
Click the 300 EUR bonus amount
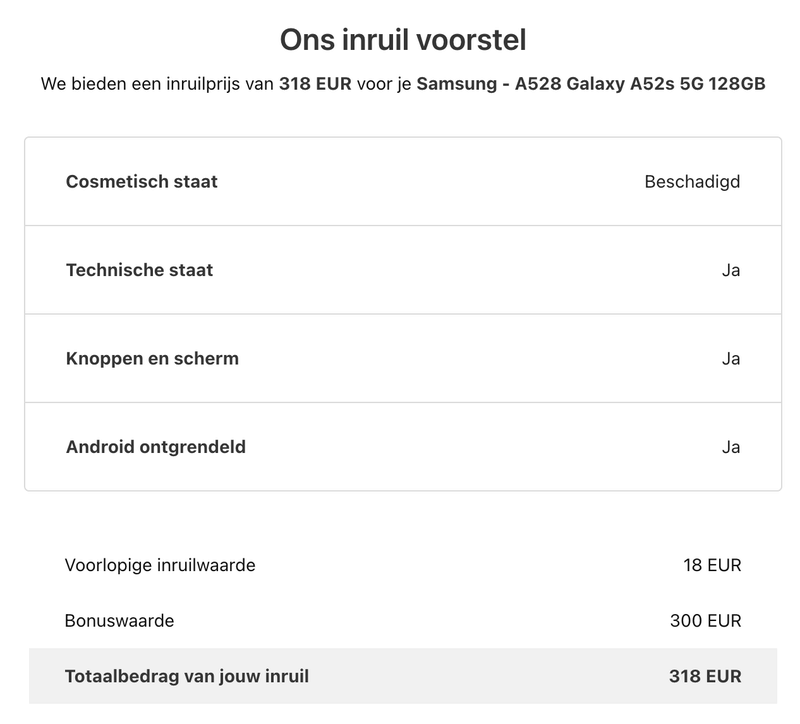click(705, 621)
